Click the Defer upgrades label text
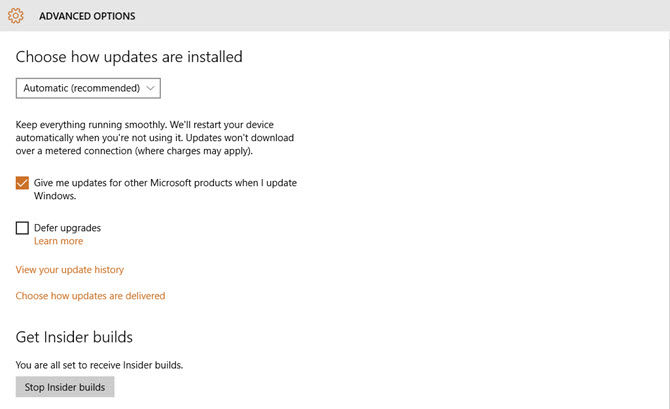 tap(67, 228)
